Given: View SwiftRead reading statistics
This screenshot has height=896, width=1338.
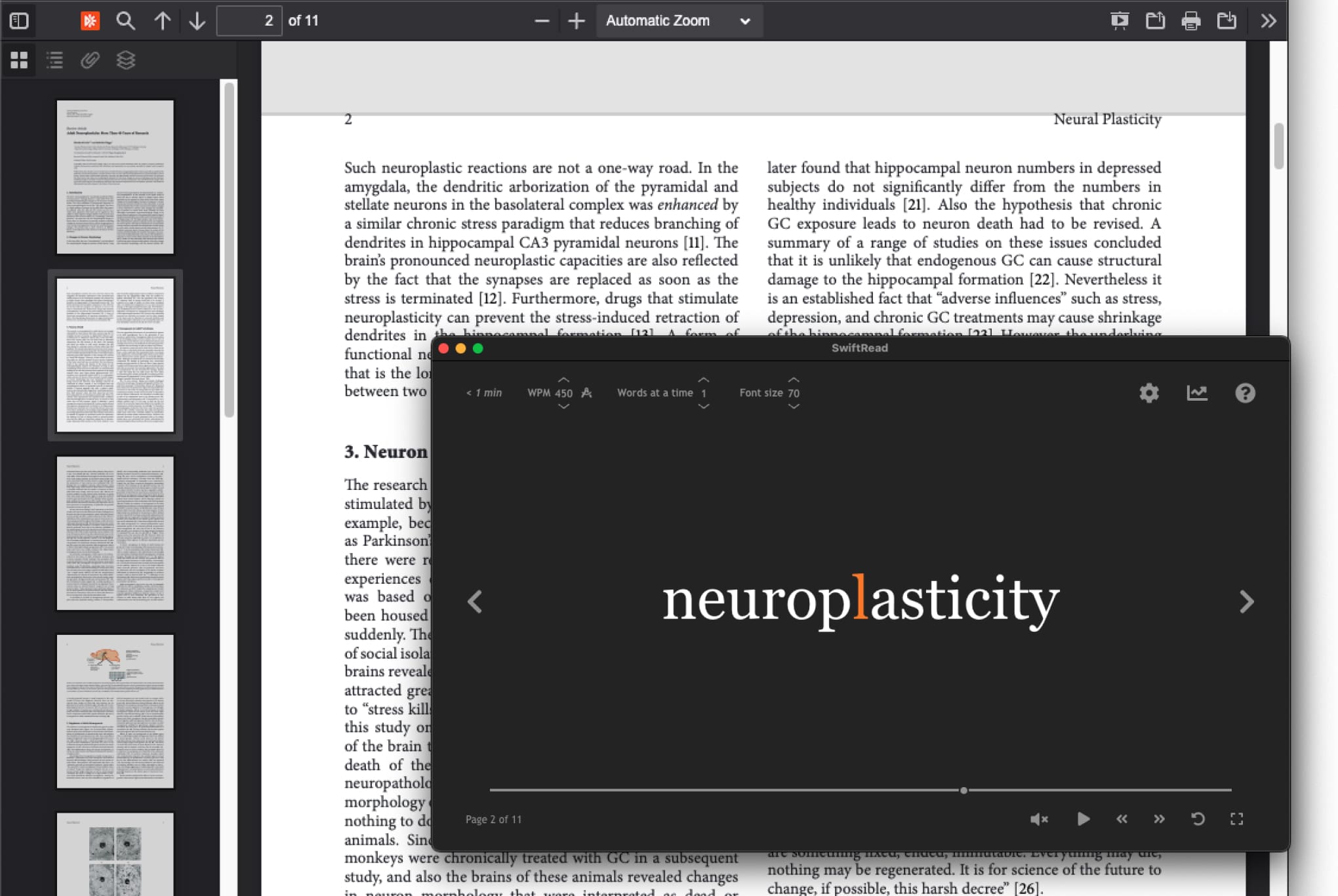Looking at the screenshot, I should pos(1197,392).
